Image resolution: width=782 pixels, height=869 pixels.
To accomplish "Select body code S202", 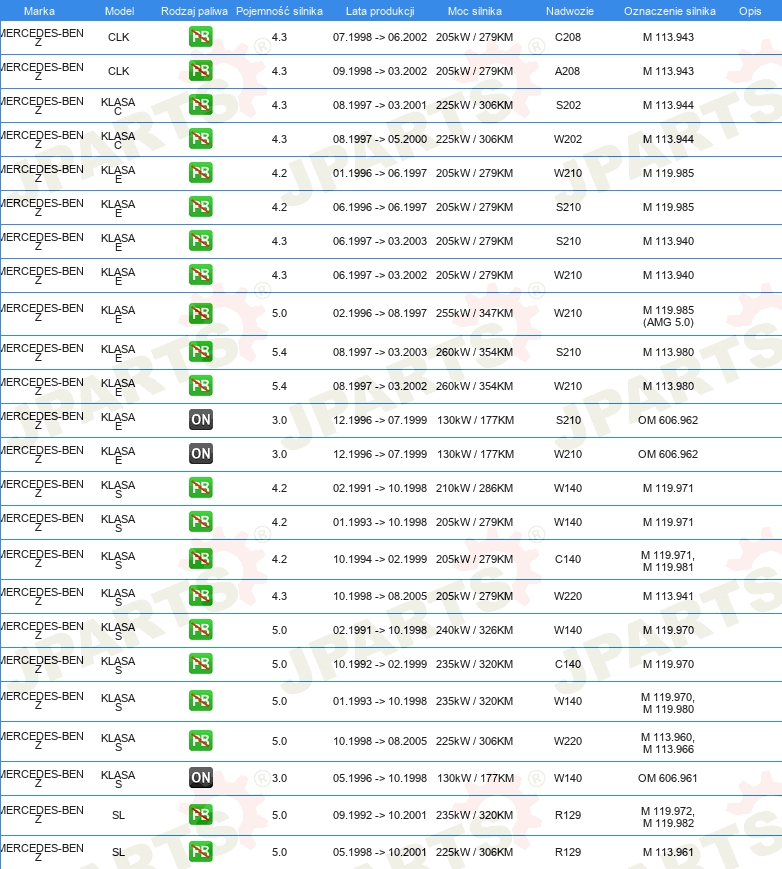I will pyautogui.click(x=568, y=105).
